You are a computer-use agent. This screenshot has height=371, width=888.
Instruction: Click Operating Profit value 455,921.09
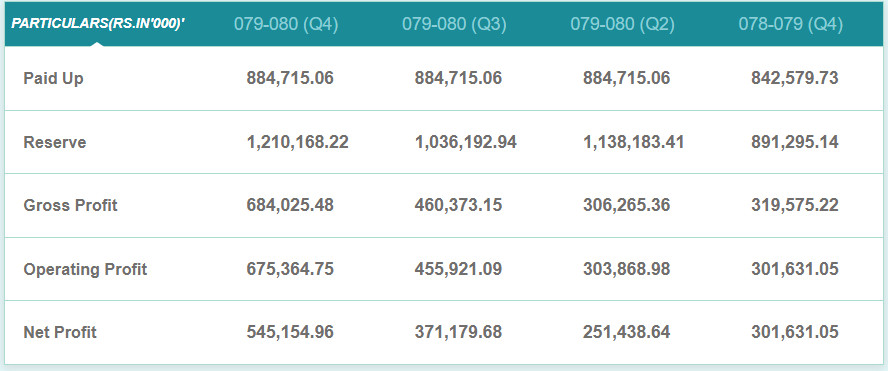click(458, 268)
